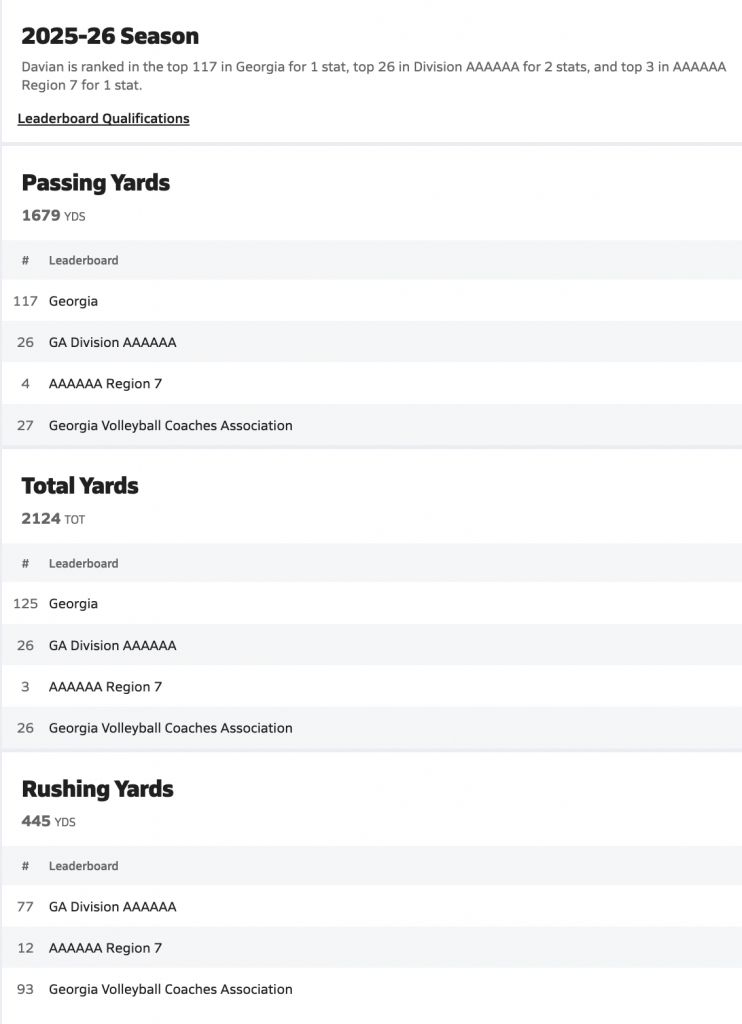Viewport: 742px width, 1024px height.
Task: Click the Passing Yards section heading
Action: tap(96, 183)
